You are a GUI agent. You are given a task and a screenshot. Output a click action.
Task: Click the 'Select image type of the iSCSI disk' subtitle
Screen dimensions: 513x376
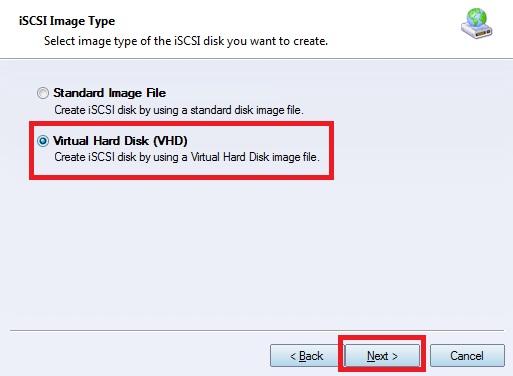coord(186,41)
